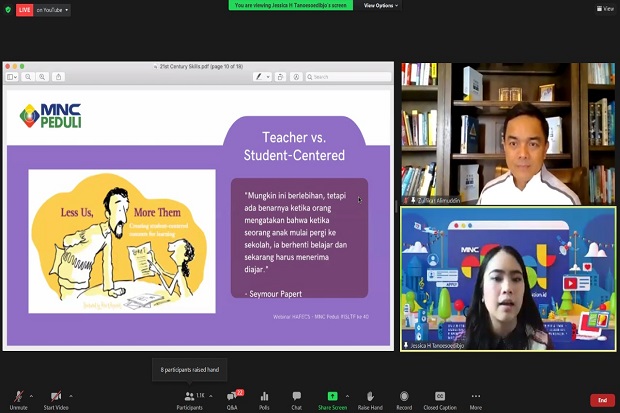Screen dimensions: 620x413
Task: Open the More options menu
Action: [x=476, y=400]
